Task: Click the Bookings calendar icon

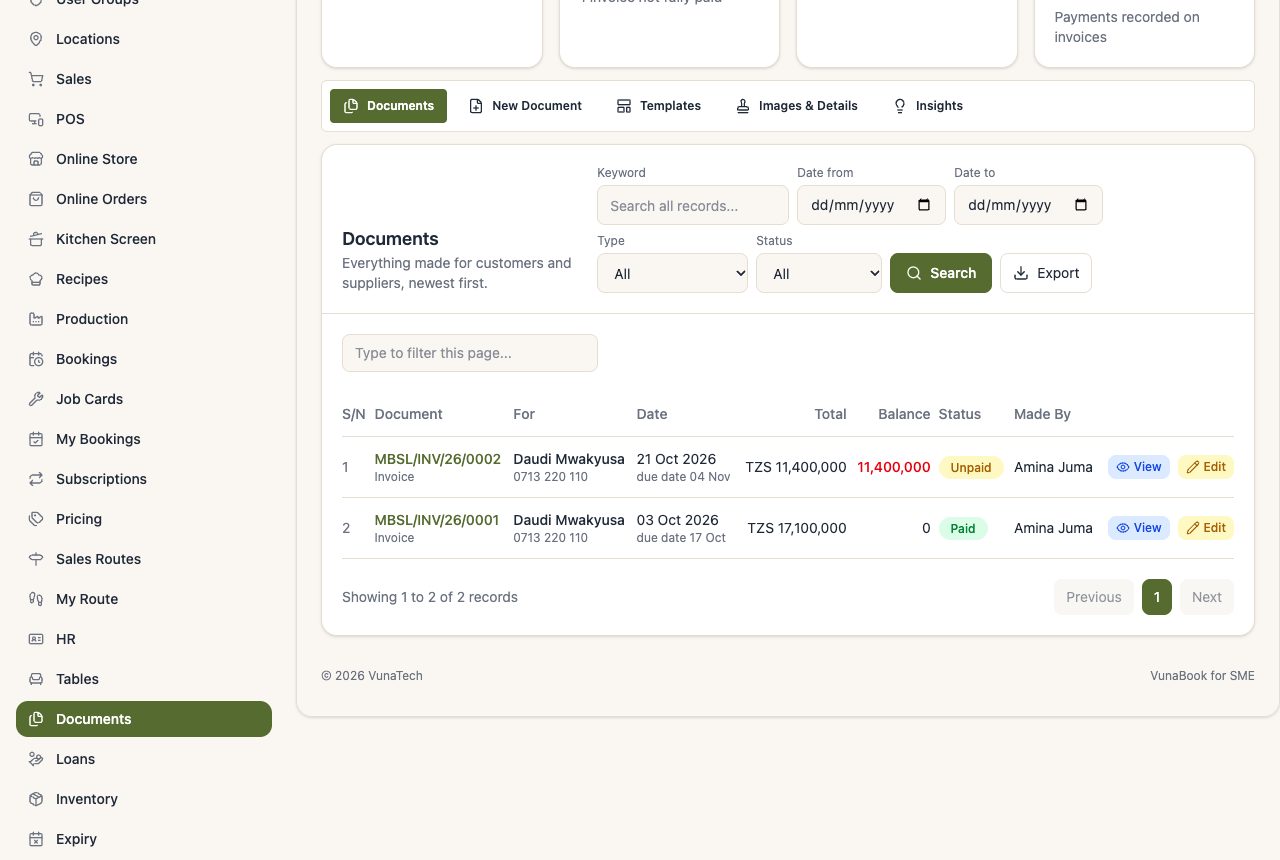Action: coord(36,359)
